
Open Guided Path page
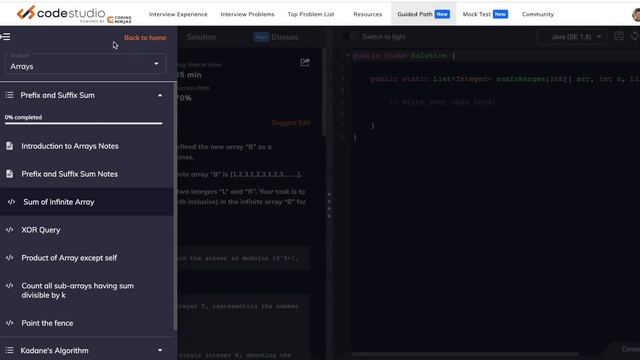pos(423,14)
